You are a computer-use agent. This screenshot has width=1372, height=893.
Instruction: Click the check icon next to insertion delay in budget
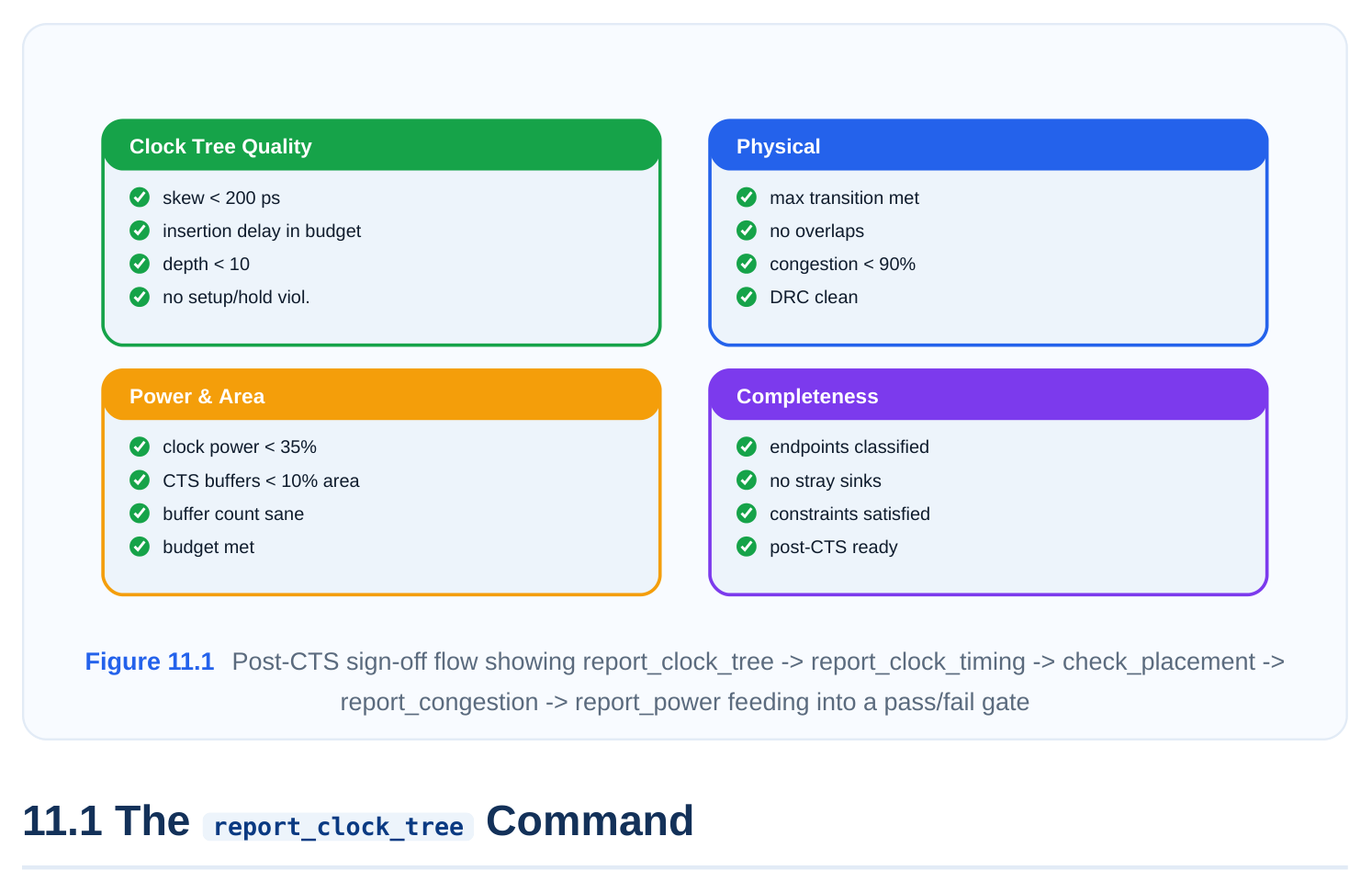pos(140,231)
